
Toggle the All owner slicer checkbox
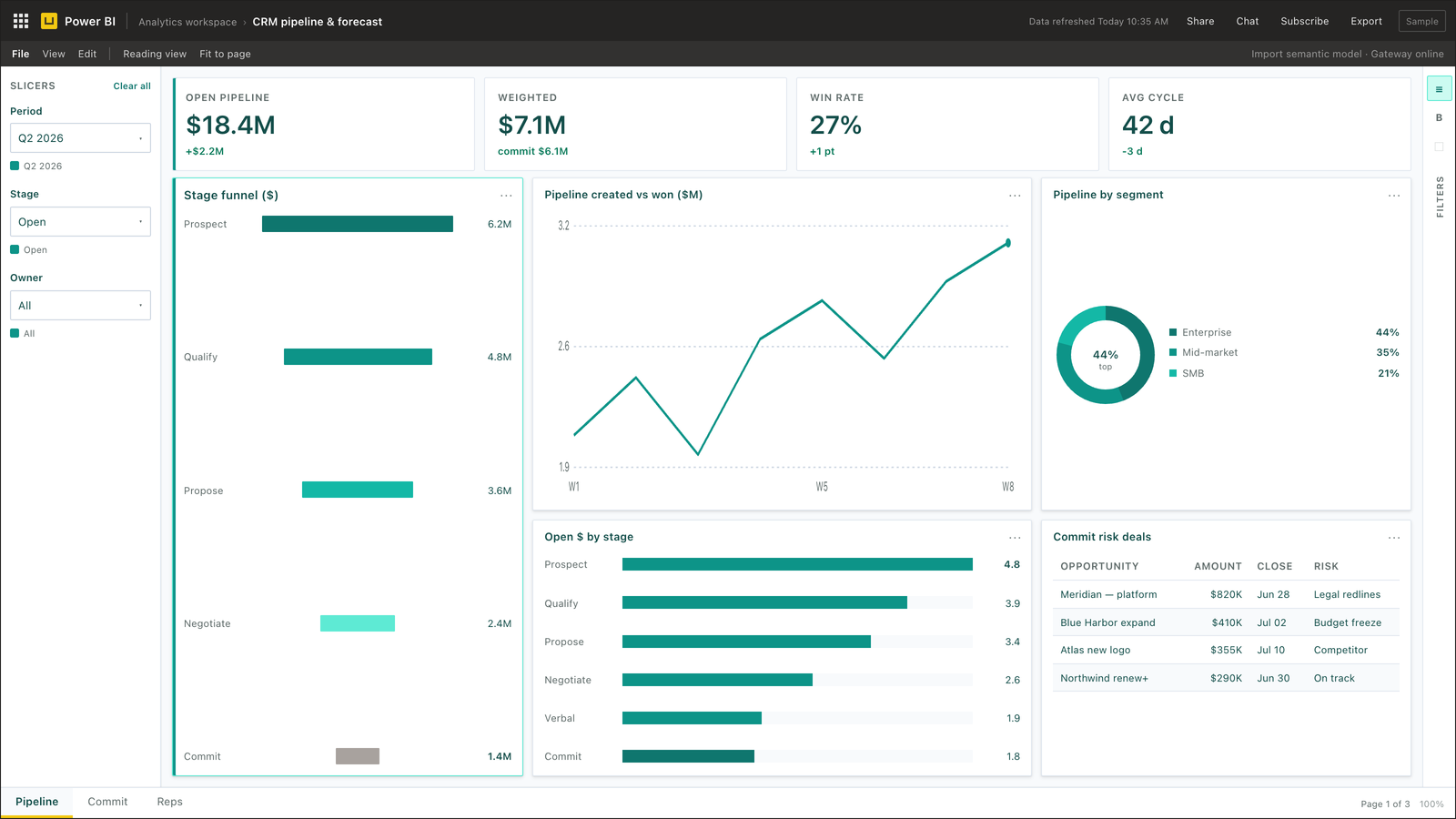[x=15, y=333]
